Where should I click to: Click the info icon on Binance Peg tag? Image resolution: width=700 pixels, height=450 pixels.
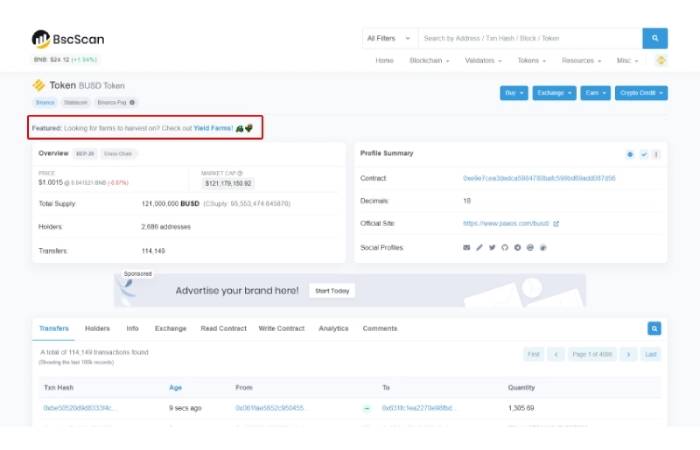(x=132, y=102)
